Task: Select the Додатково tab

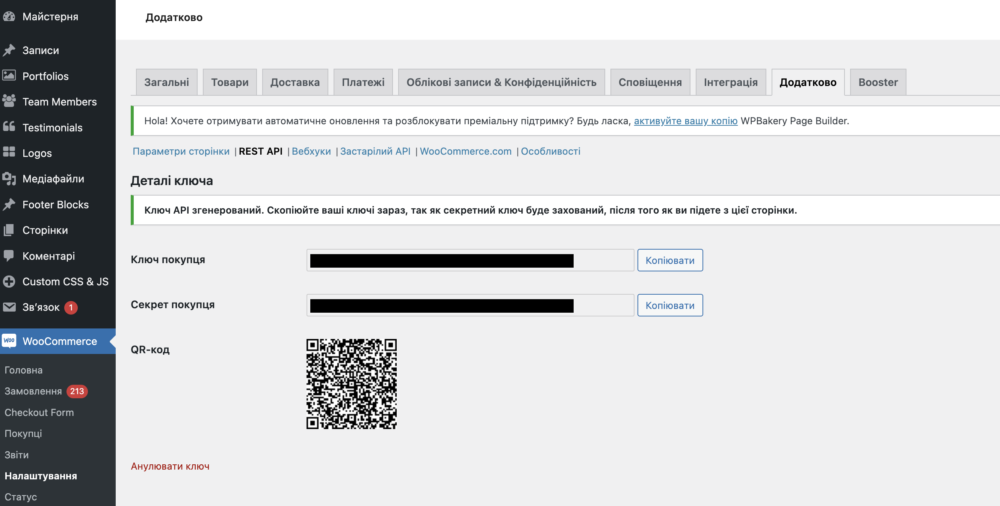Action: pos(808,82)
